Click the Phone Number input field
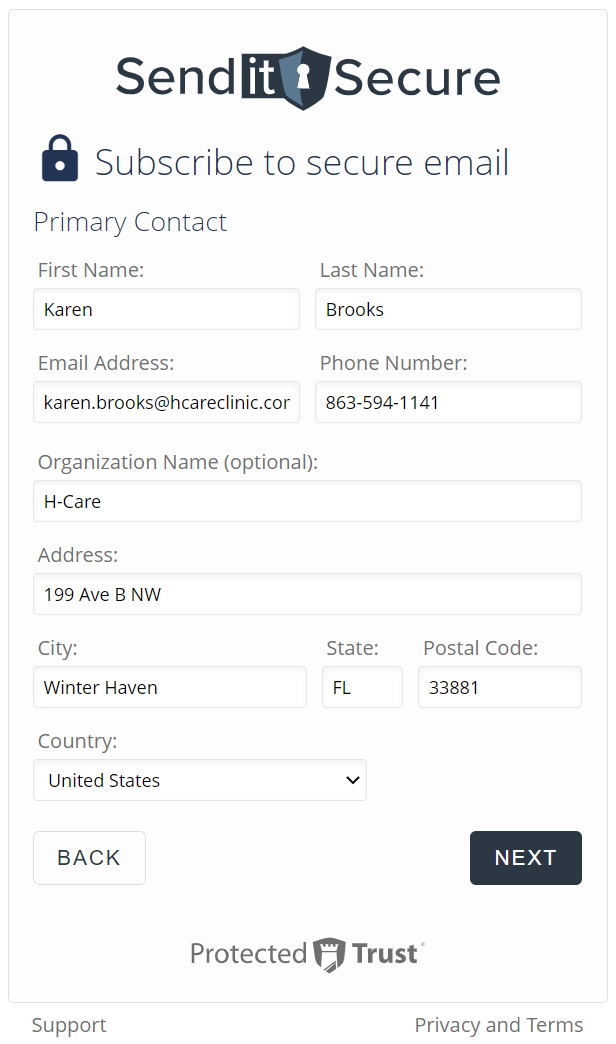The image size is (616, 1044). point(448,402)
